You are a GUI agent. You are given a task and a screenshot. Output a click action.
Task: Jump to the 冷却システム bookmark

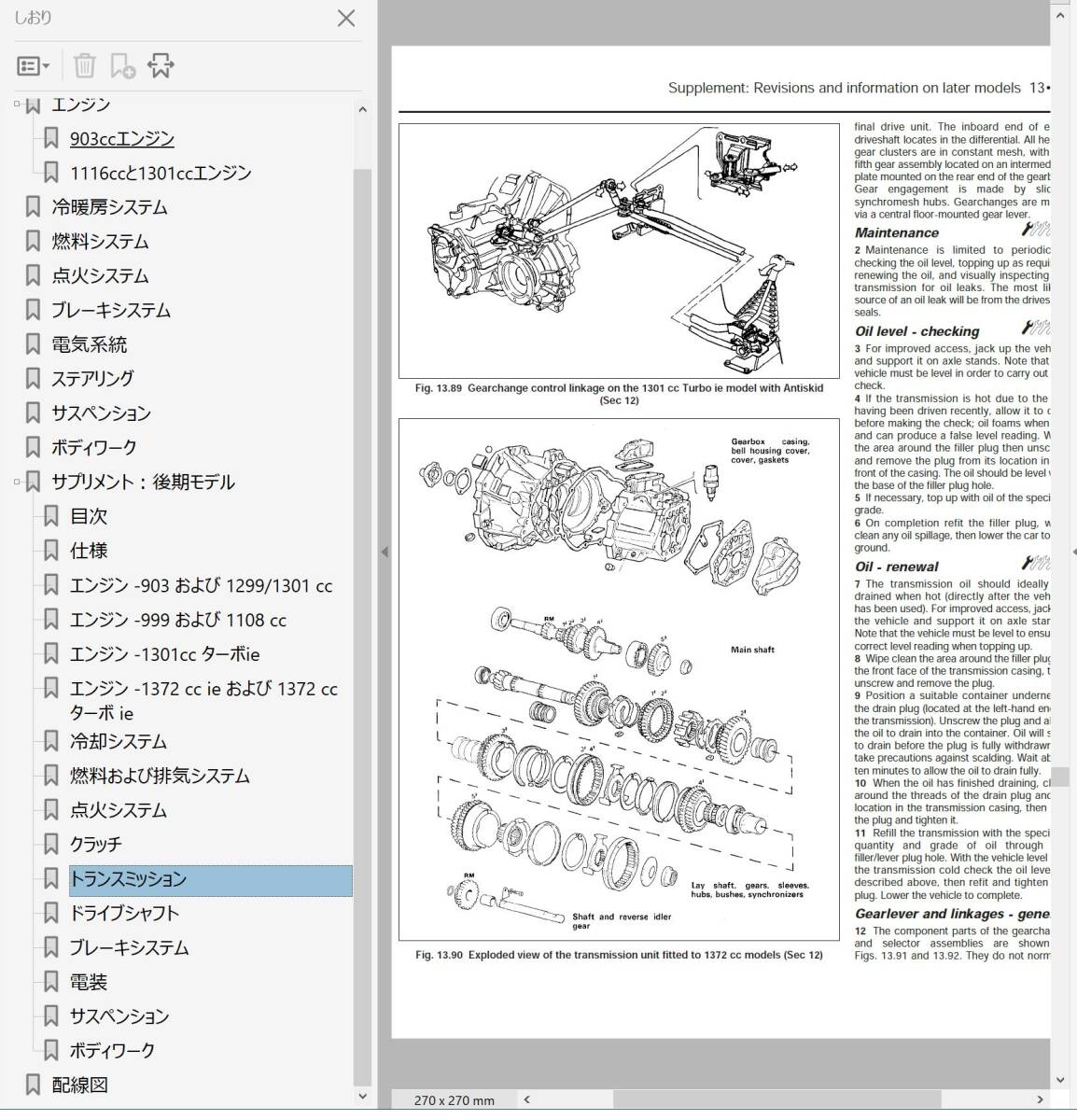[x=119, y=742]
